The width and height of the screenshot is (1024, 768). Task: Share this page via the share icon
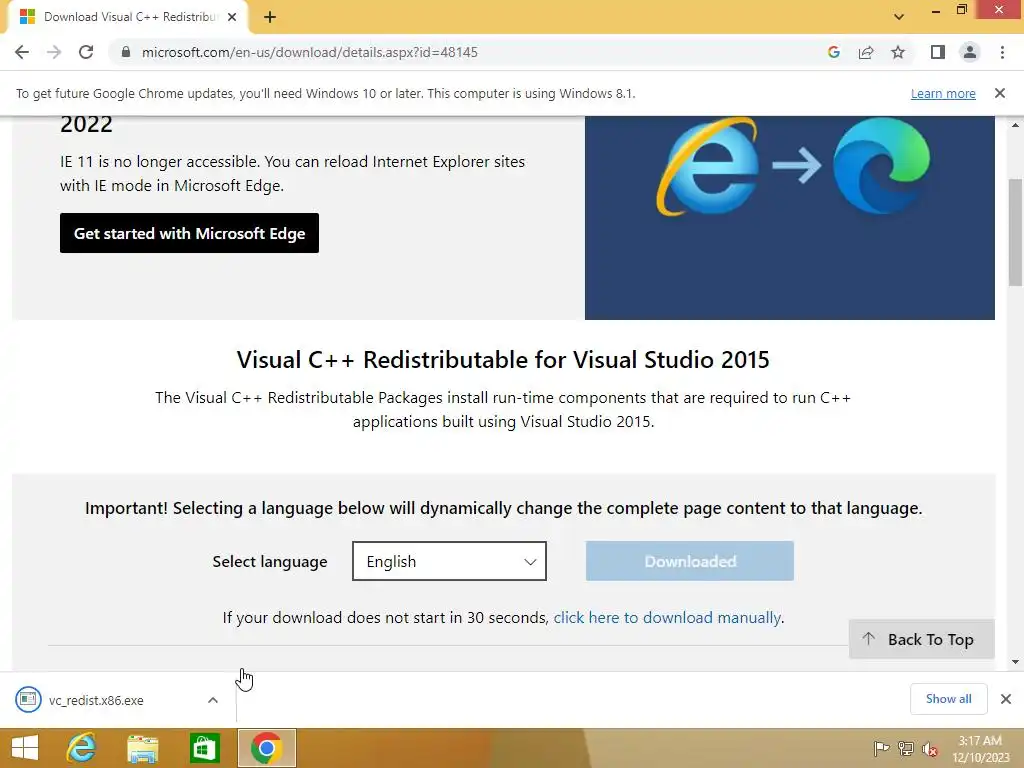pyautogui.click(x=866, y=52)
